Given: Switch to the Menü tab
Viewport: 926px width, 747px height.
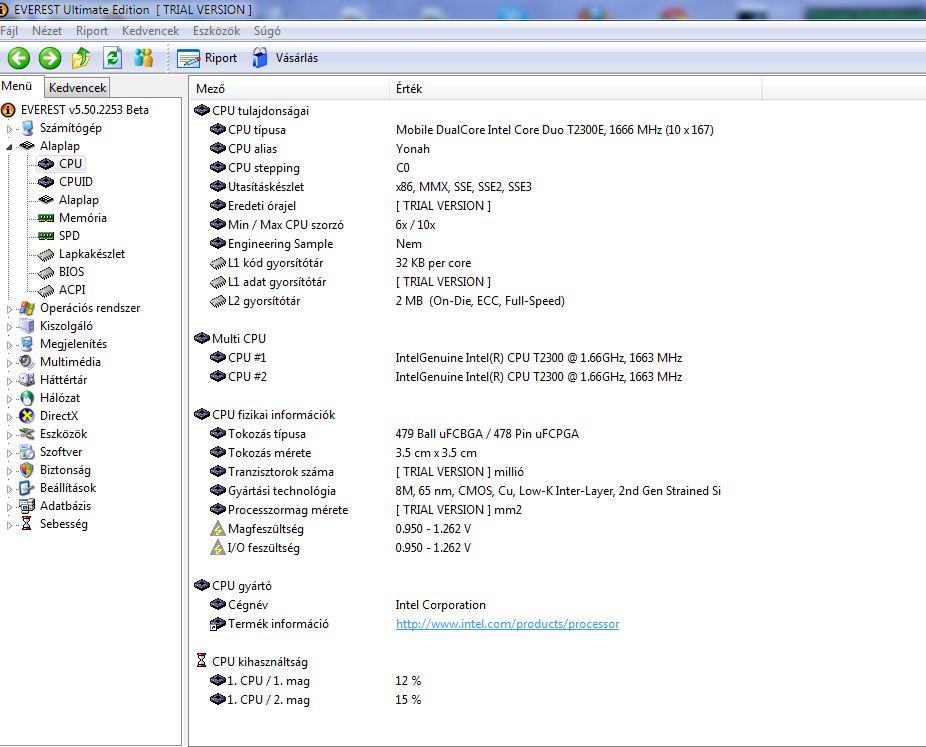Looking at the screenshot, I should click(x=17, y=86).
